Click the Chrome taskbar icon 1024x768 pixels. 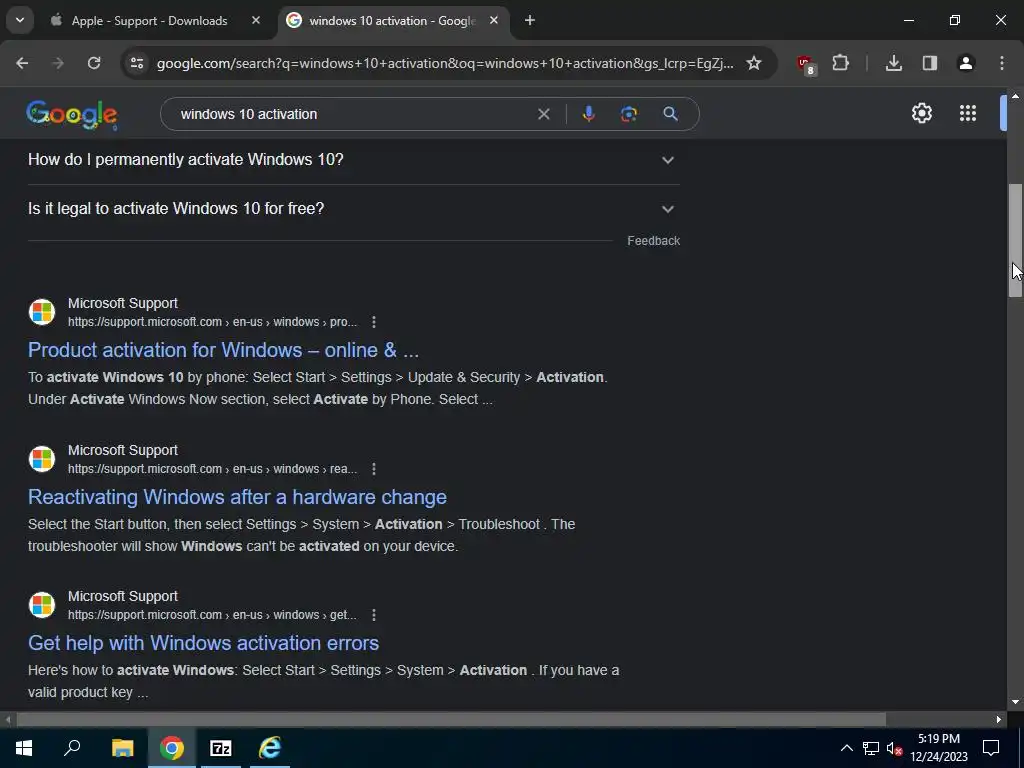pyautogui.click(x=172, y=748)
